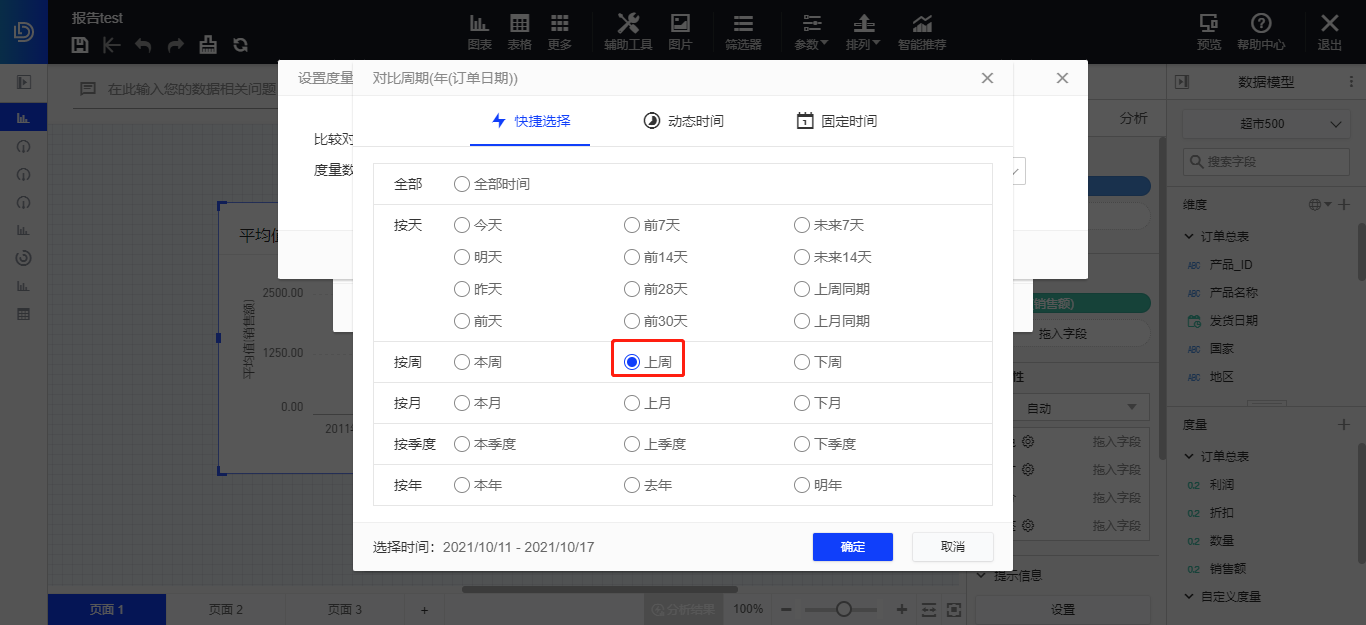Click the 智能推荐 smart recommendation icon
Image resolution: width=1366 pixels, height=625 pixels.
(x=922, y=31)
